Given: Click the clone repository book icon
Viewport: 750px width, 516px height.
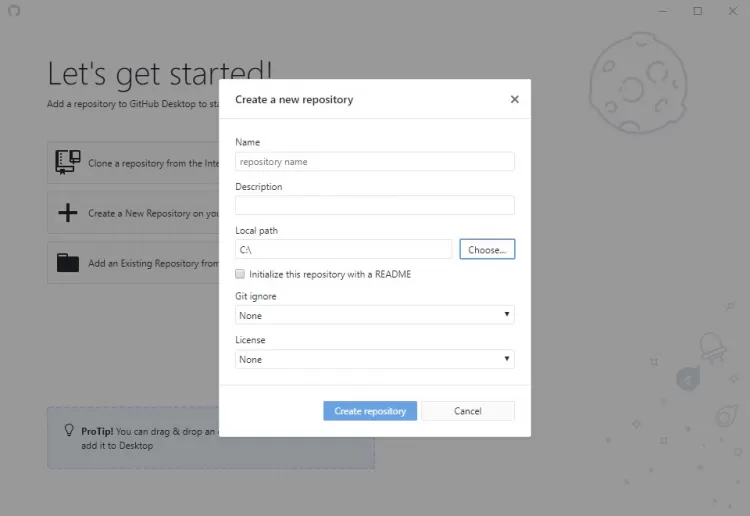Looking at the screenshot, I should coord(68,162).
